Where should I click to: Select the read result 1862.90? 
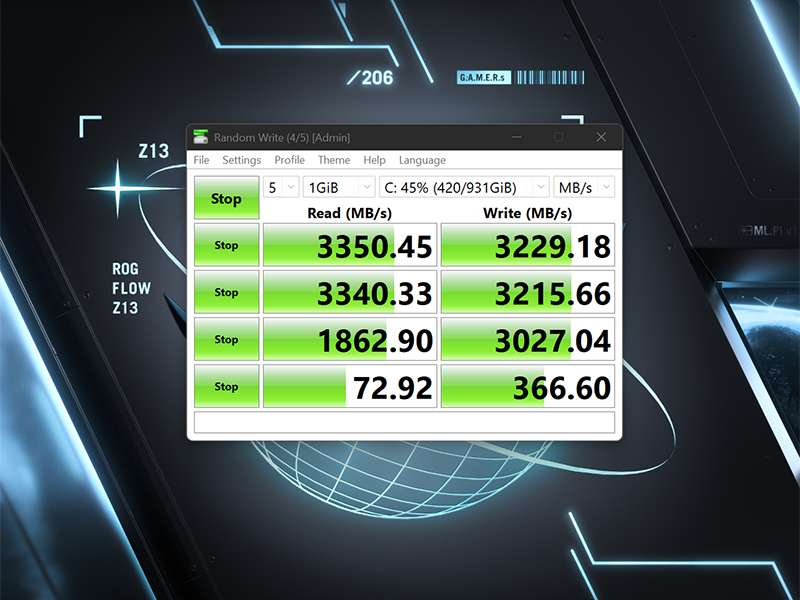tap(350, 339)
